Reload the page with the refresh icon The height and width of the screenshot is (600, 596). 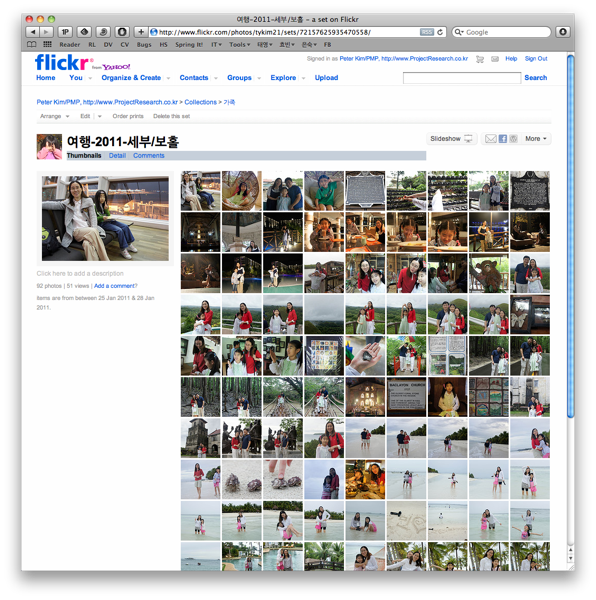point(440,32)
